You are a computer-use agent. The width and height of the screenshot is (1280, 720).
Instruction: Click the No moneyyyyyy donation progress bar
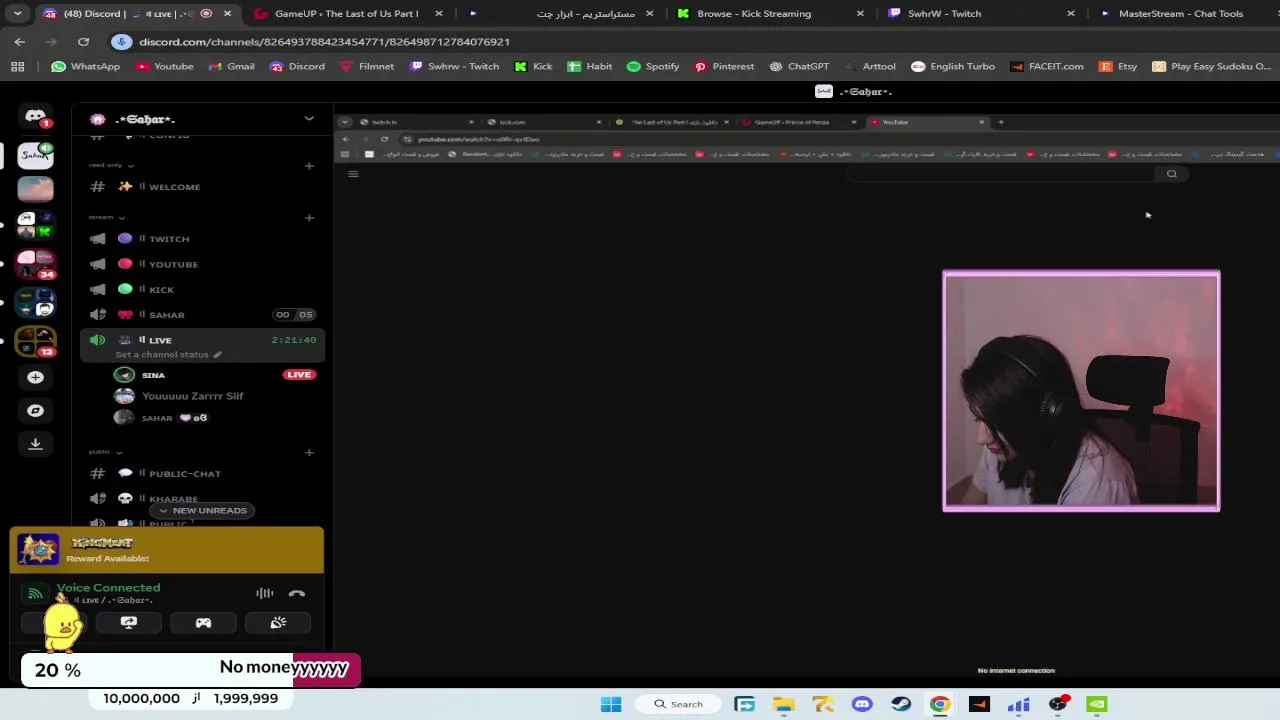[x=190, y=669]
